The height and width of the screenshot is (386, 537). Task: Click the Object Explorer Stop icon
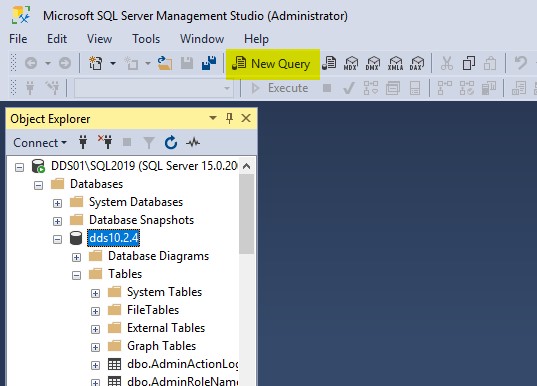[127, 142]
